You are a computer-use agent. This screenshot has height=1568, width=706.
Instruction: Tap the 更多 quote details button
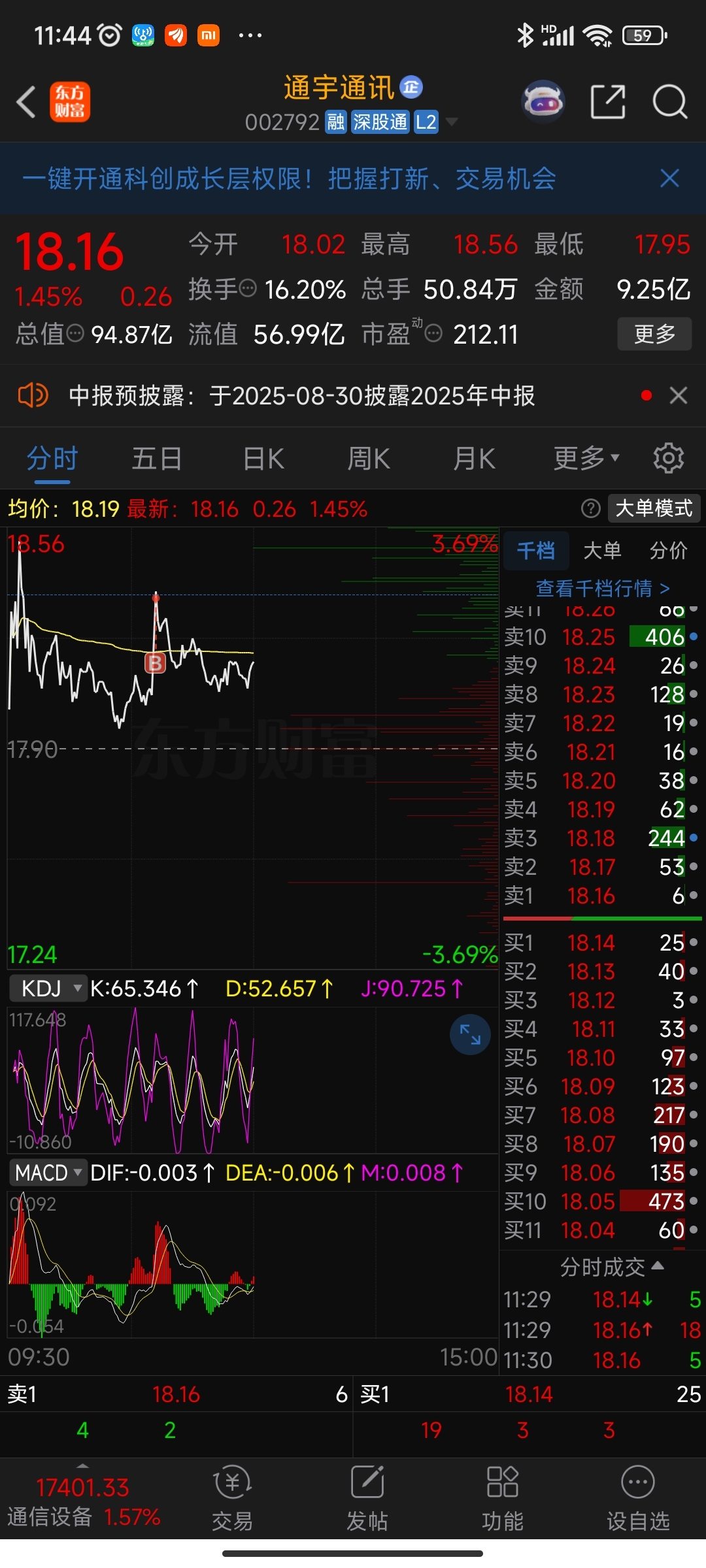point(654,334)
